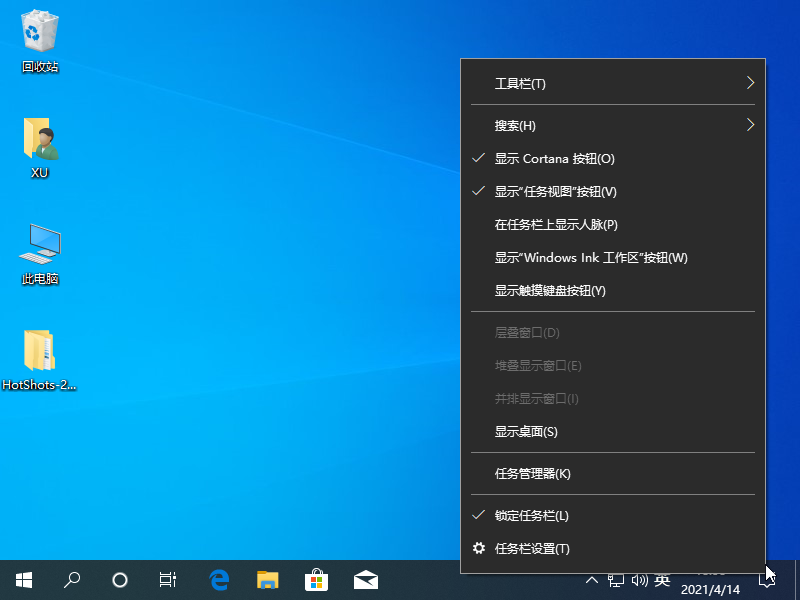Image resolution: width=800 pixels, height=600 pixels.
Task: Open File Explorer from the taskbar
Action: (x=267, y=579)
